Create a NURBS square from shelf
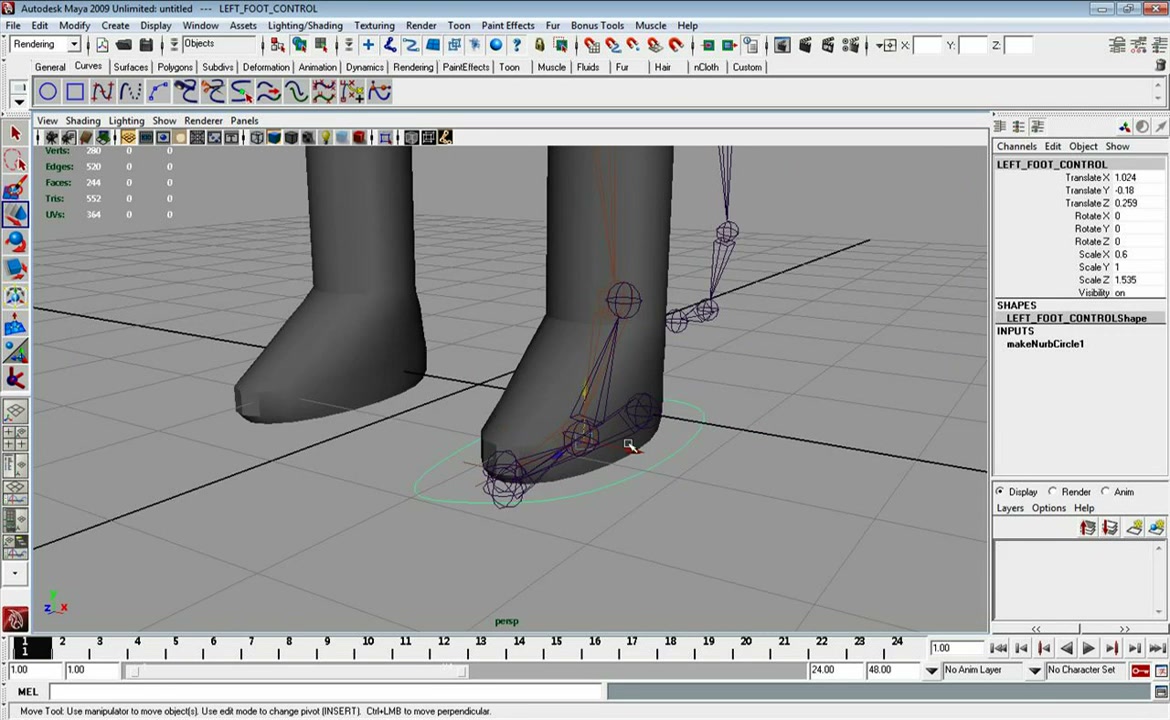Viewport: 1170px width, 720px height. tap(75, 92)
